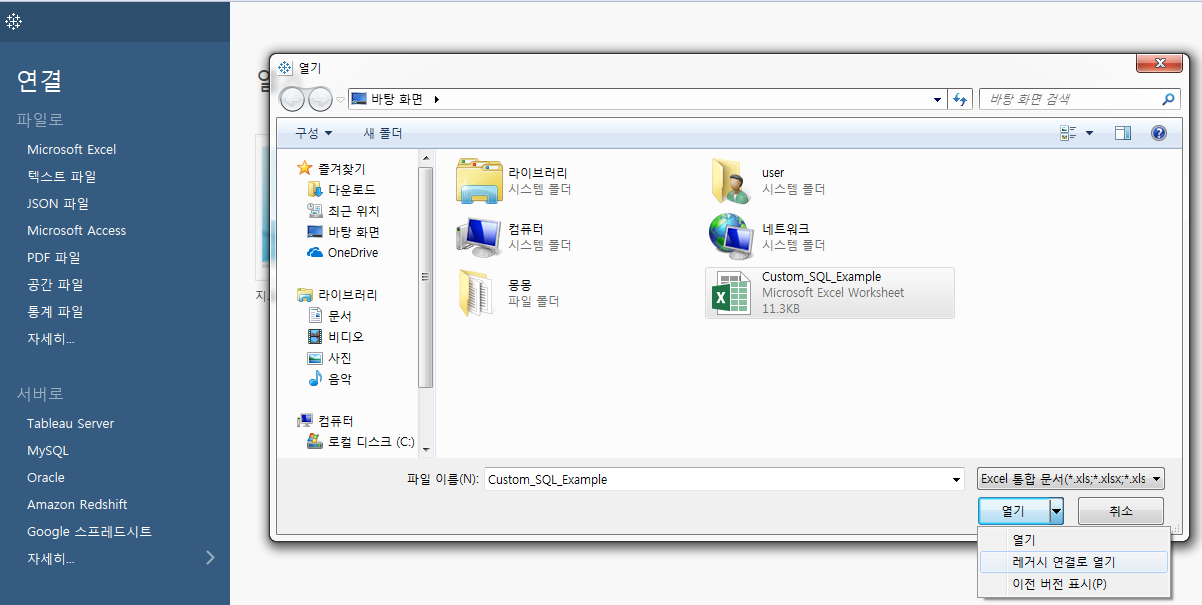1202x605 pixels.
Task: Open the 구성 dropdown menu
Action: (313, 133)
